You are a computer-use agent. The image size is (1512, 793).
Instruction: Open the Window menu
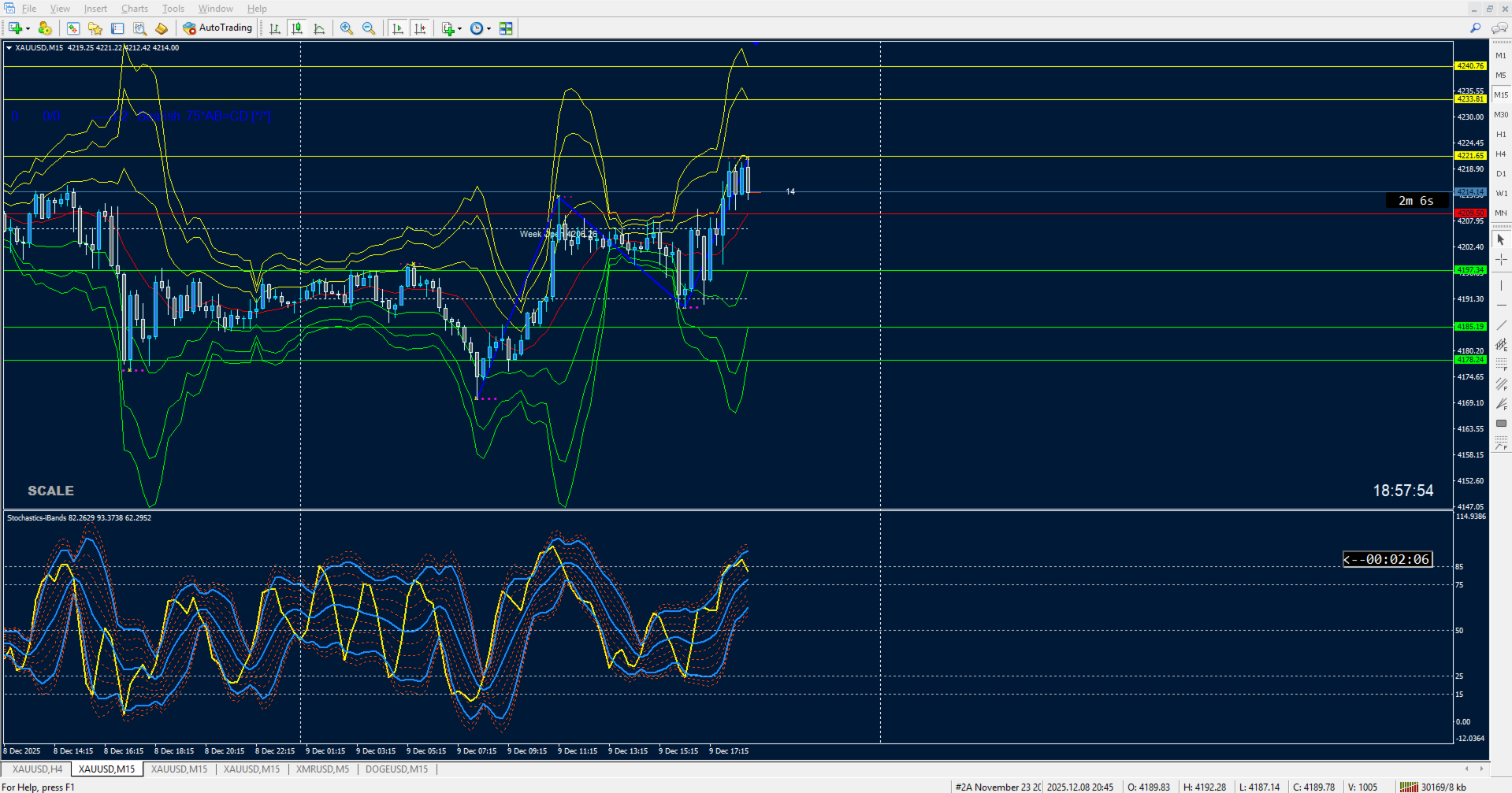click(x=215, y=9)
